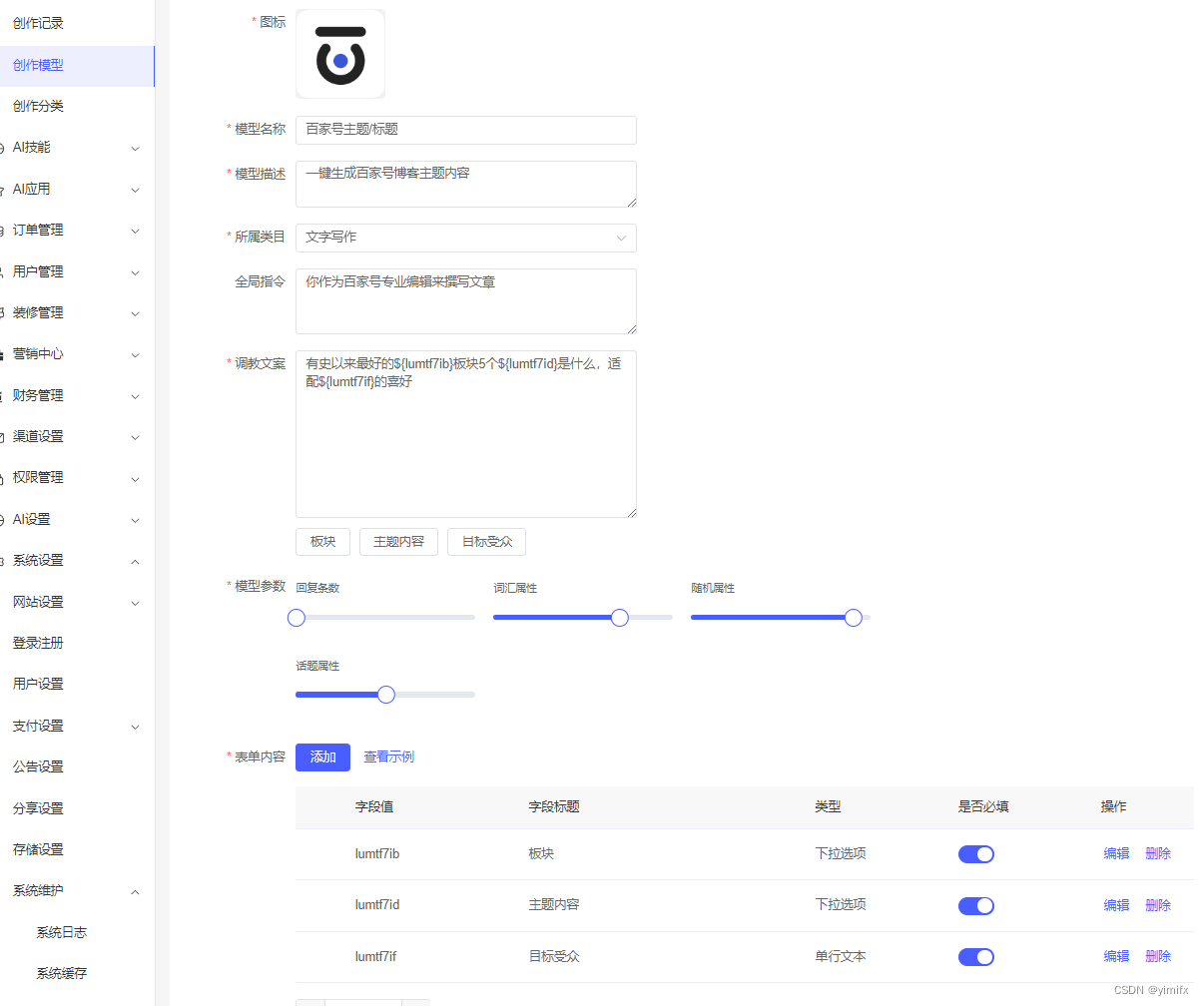This screenshot has width=1204, height=1006.
Task: Expand the 用户管理 menu chevron
Action: click(136, 272)
